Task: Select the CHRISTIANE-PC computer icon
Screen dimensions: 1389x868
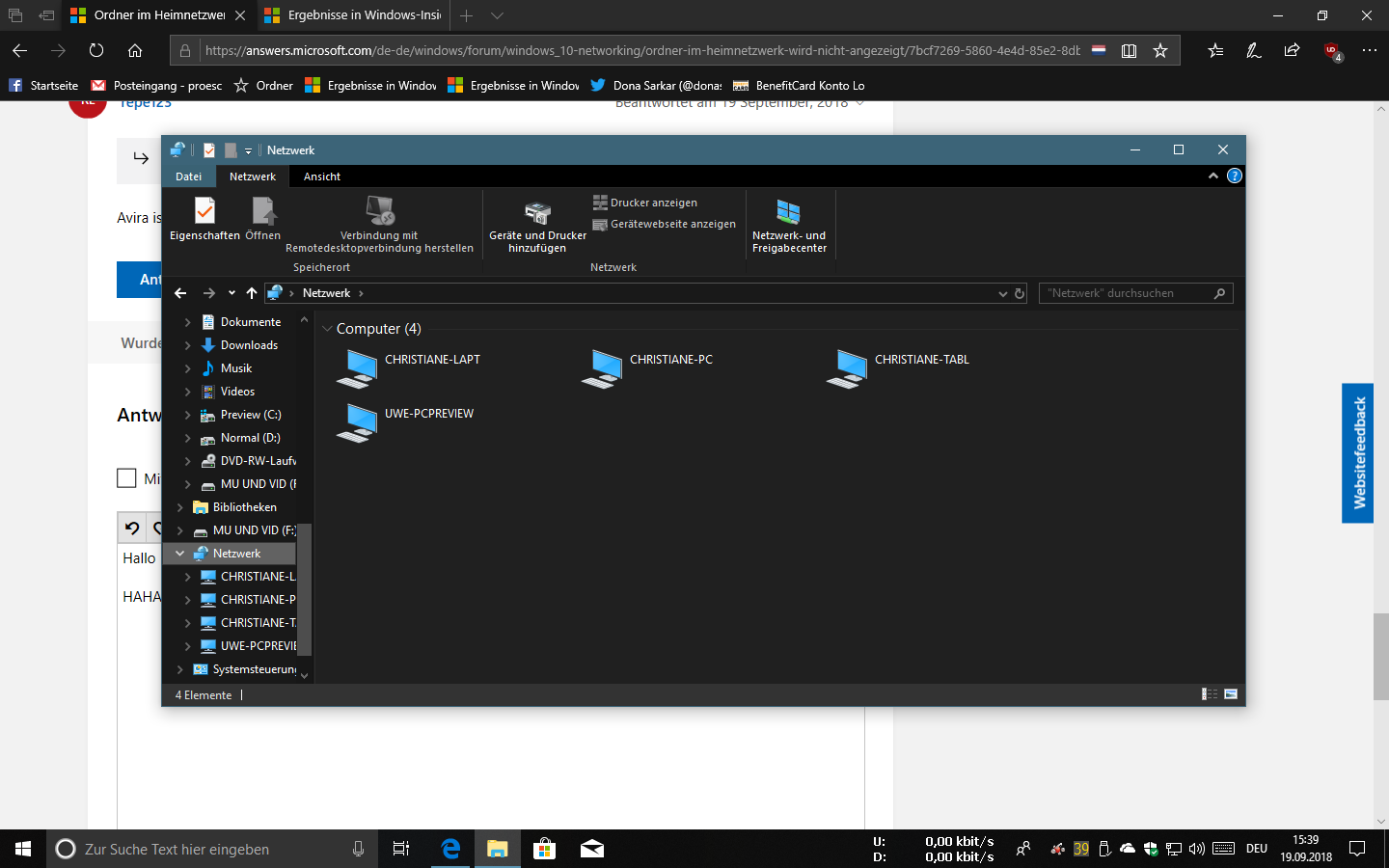Action: tap(648, 369)
